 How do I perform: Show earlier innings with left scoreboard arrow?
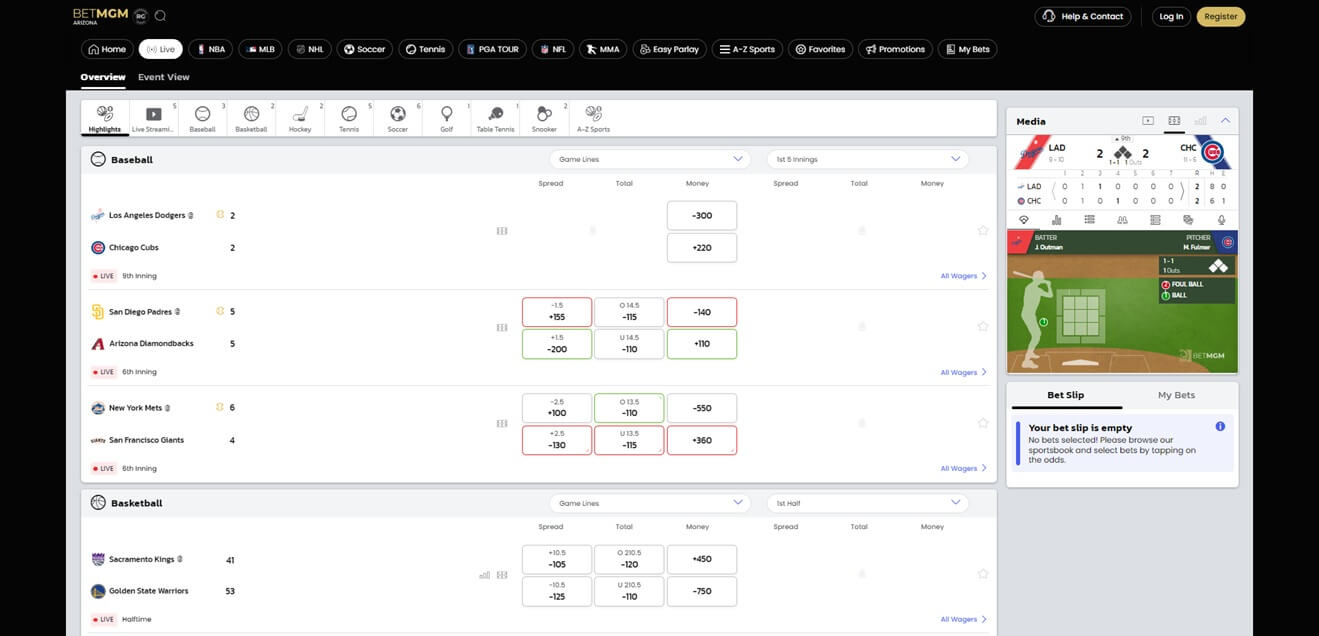click(1056, 193)
